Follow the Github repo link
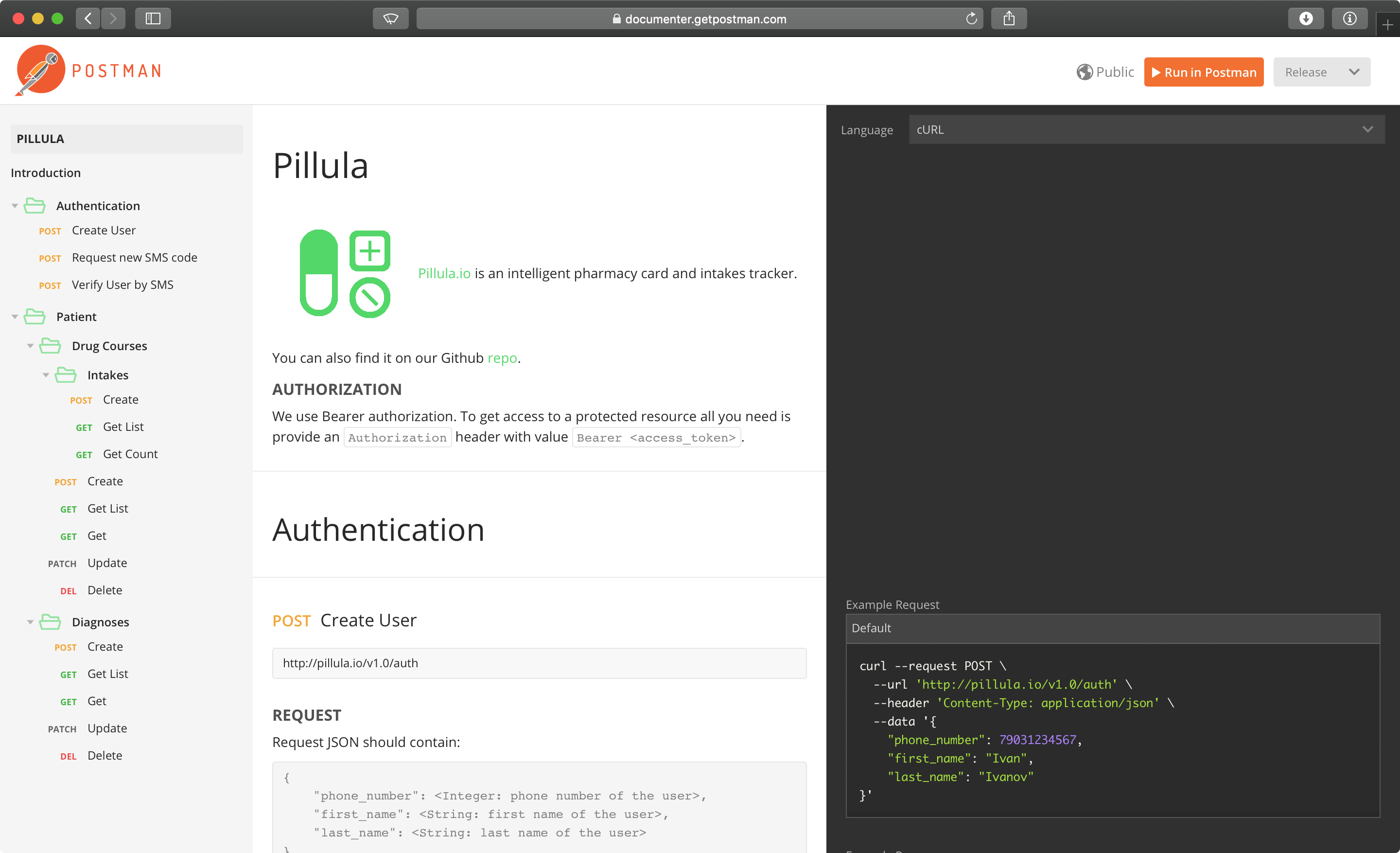The image size is (1400, 853). pos(502,358)
